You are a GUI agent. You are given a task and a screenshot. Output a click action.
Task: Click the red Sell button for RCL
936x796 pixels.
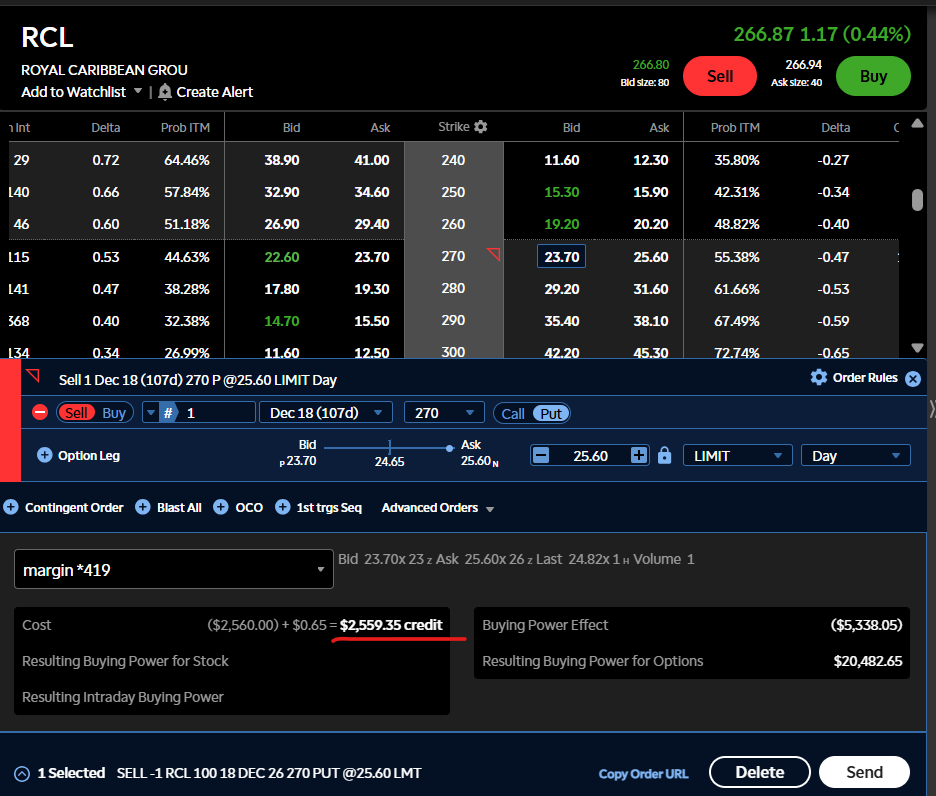720,76
